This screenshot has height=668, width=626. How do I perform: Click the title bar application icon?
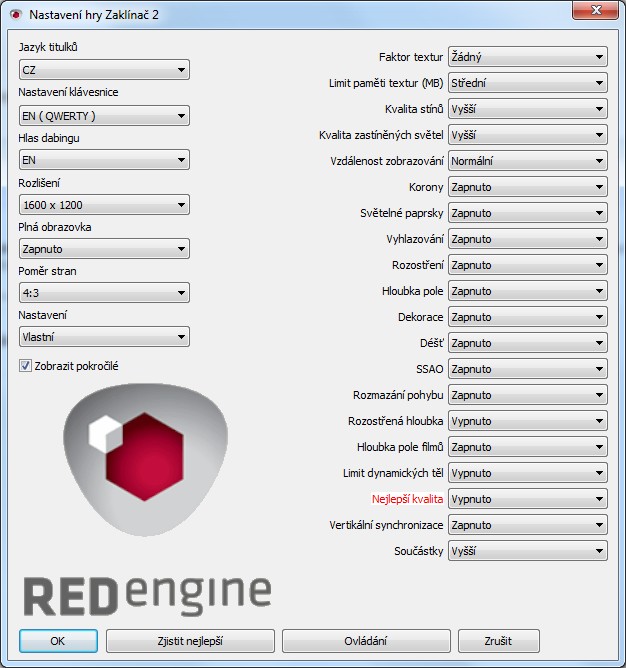(16, 14)
